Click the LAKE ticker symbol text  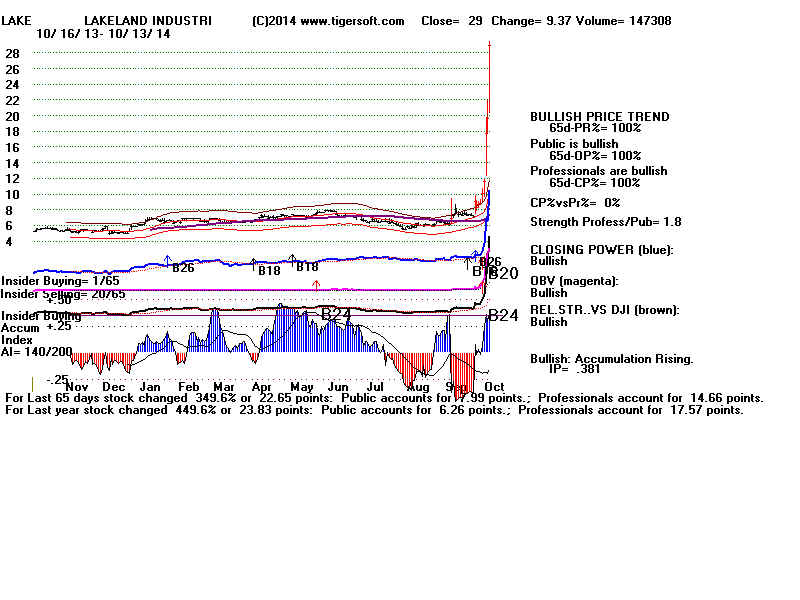pyautogui.click(x=16, y=21)
